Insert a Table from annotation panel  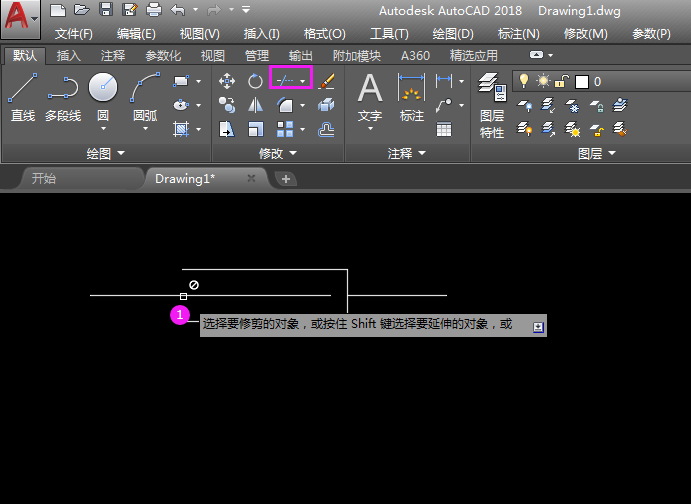(444, 130)
